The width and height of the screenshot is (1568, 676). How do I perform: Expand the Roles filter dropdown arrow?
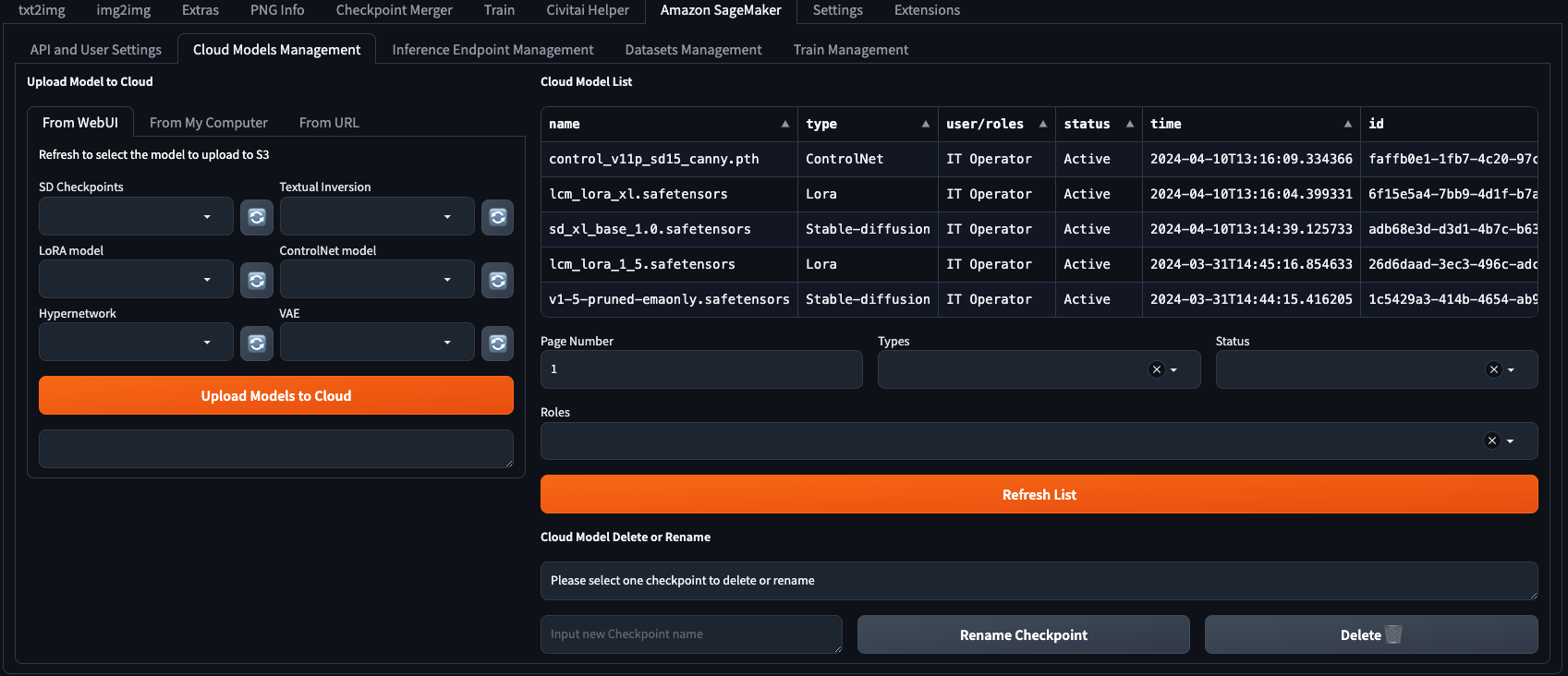pos(1510,441)
